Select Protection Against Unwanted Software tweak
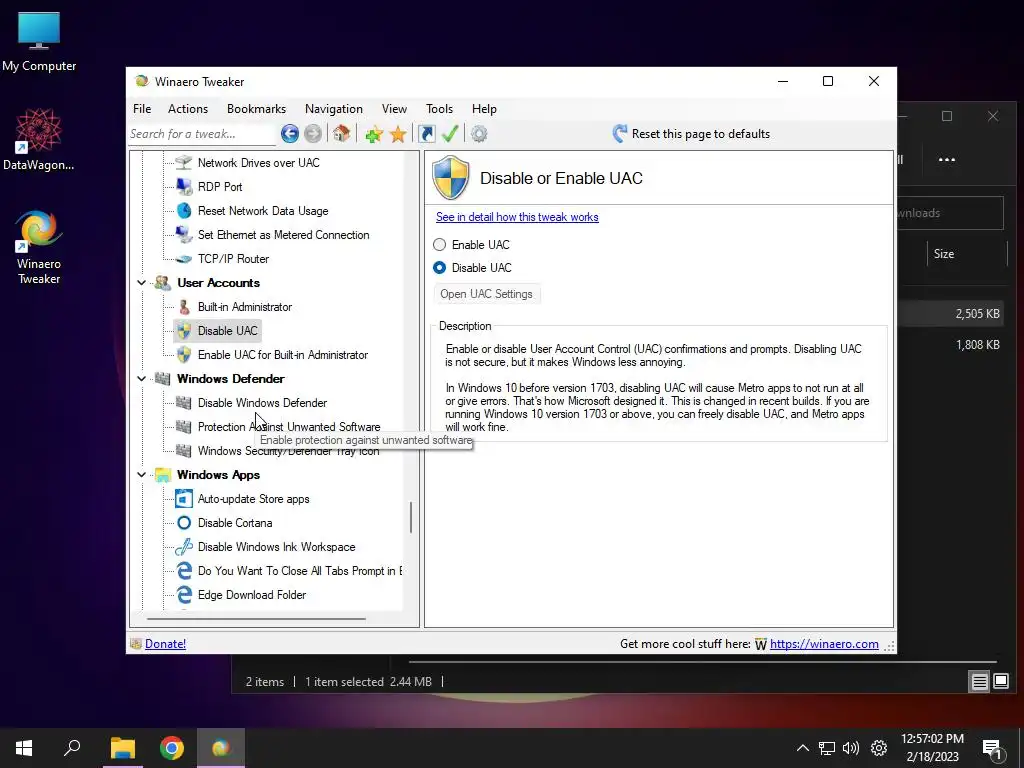The height and width of the screenshot is (768, 1024). point(289,427)
